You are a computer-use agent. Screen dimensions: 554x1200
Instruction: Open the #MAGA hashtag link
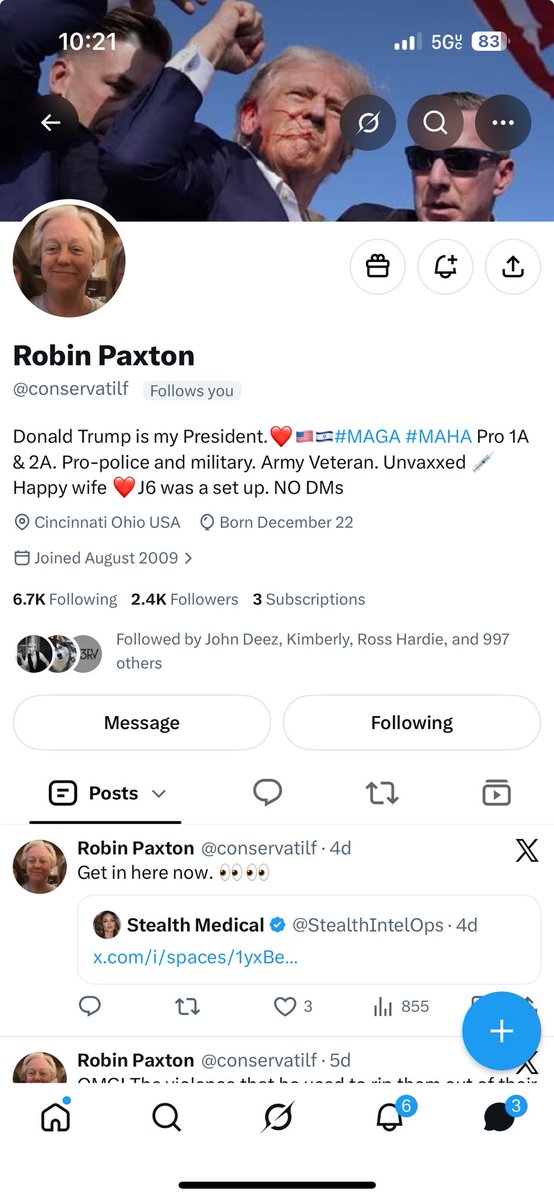click(367, 437)
